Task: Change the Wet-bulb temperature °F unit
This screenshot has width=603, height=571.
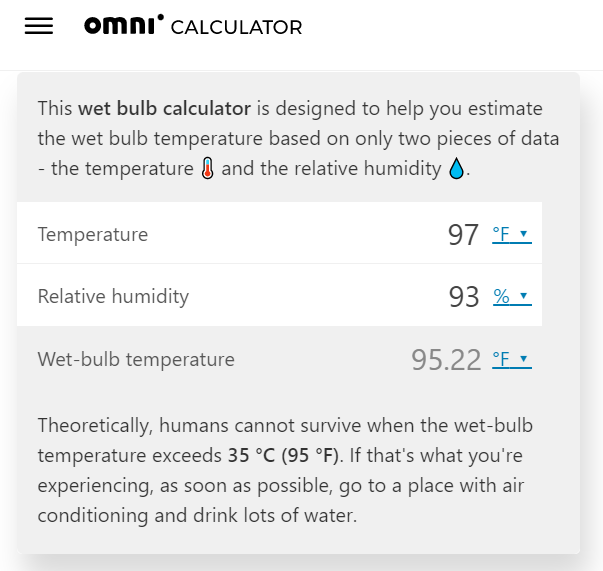Action: (510, 359)
